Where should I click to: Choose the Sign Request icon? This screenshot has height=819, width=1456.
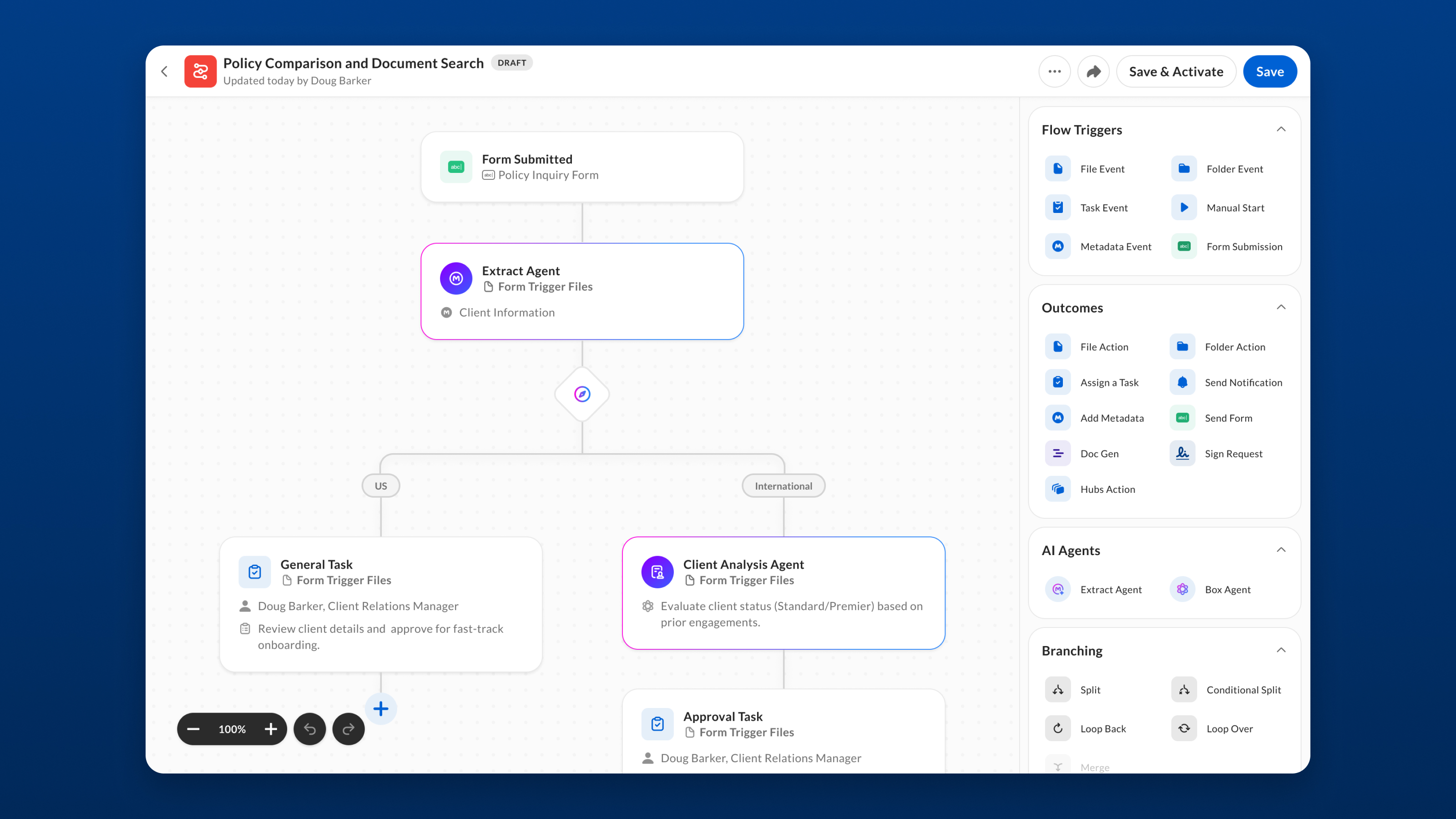pos(1182,453)
